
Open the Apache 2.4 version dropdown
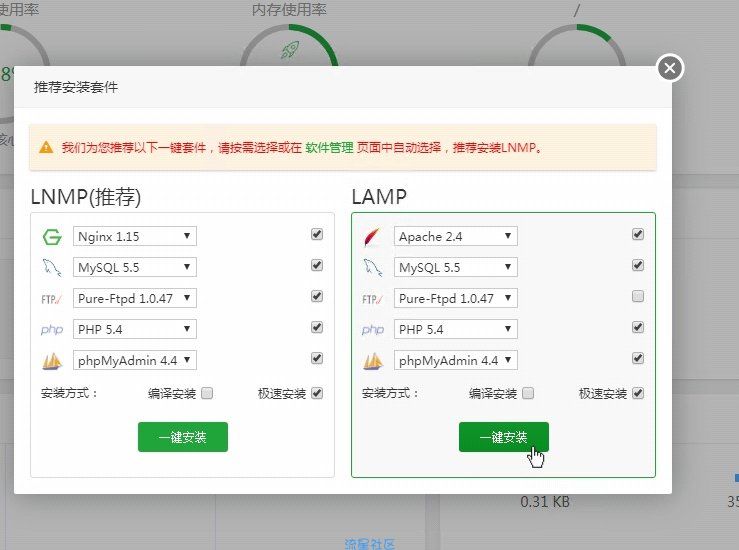456,236
